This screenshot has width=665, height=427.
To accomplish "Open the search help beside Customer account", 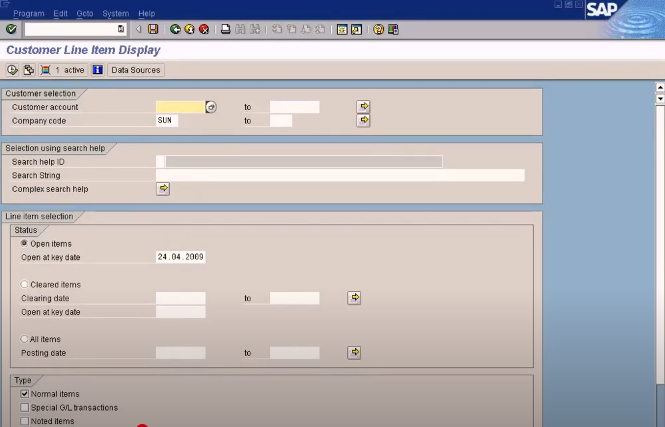I will pyautogui.click(x=211, y=107).
